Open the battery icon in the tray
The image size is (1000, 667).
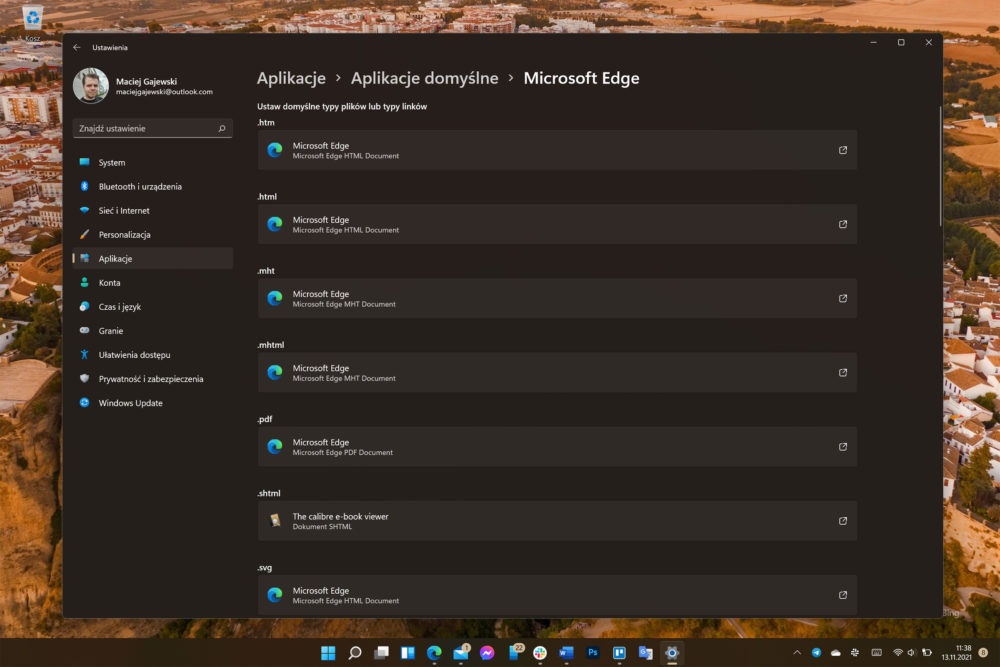coord(927,652)
